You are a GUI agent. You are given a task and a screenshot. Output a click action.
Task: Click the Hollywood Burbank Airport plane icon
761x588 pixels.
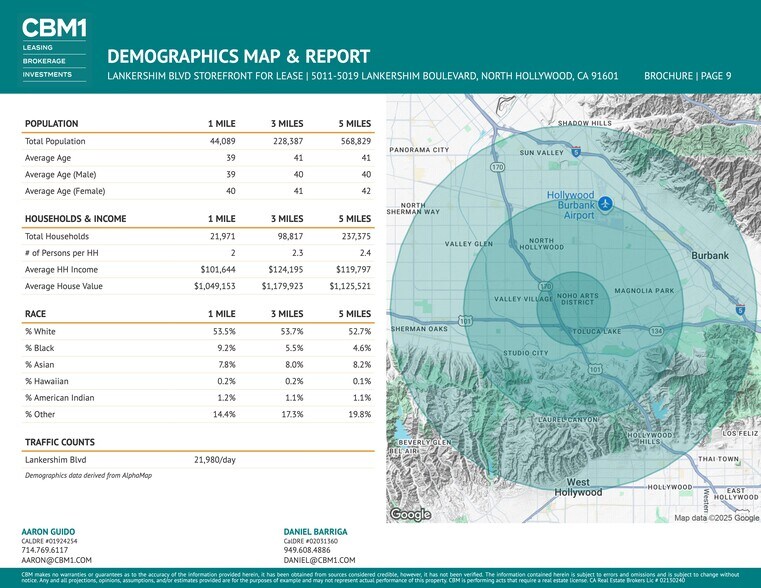point(605,203)
